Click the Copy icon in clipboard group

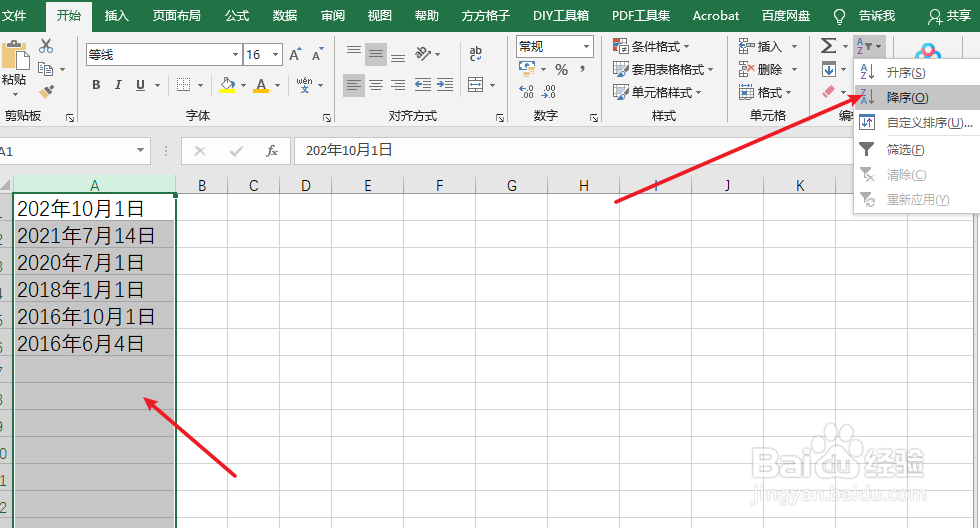click(x=46, y=69)
